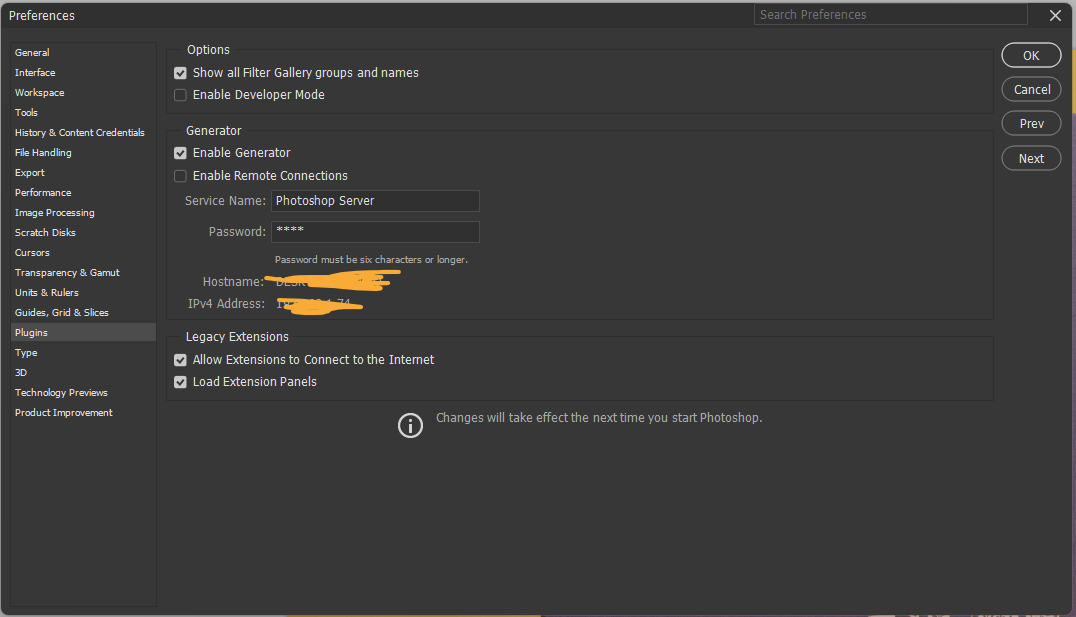Click inside the Service Name field
Viewport: 1076px width, 617px height.
(x=375, y=201)
